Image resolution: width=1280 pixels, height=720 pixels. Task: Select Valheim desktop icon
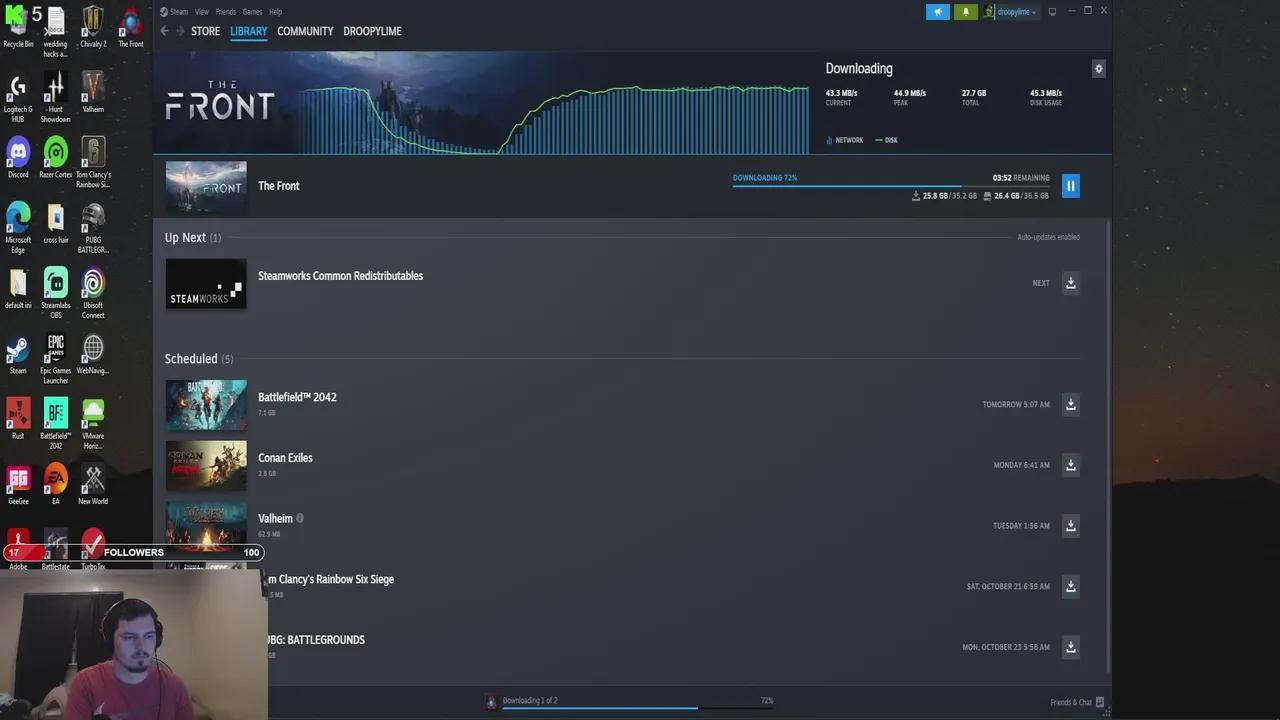point(93,92)
